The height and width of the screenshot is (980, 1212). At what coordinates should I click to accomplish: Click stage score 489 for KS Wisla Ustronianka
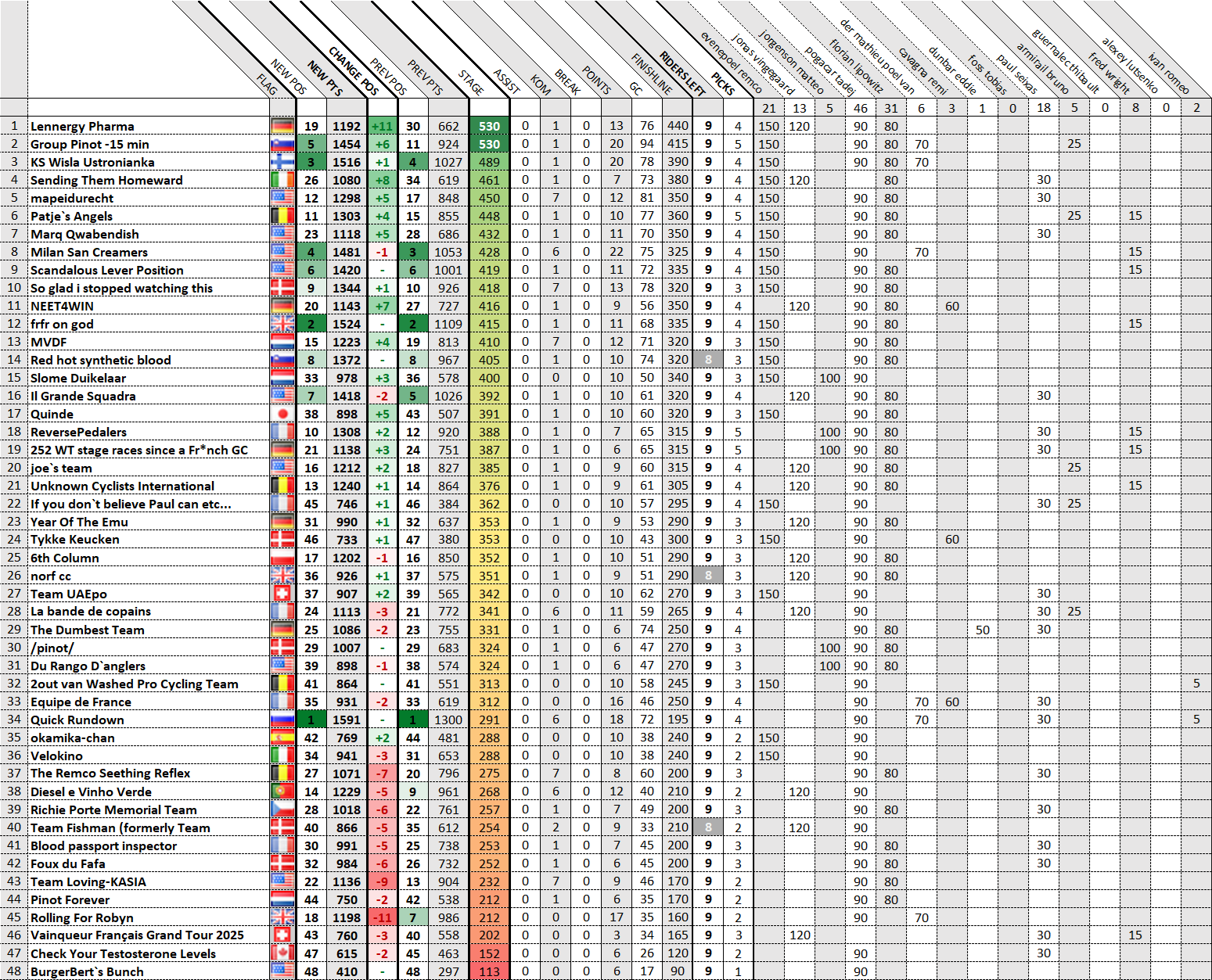tap(490, 162)
